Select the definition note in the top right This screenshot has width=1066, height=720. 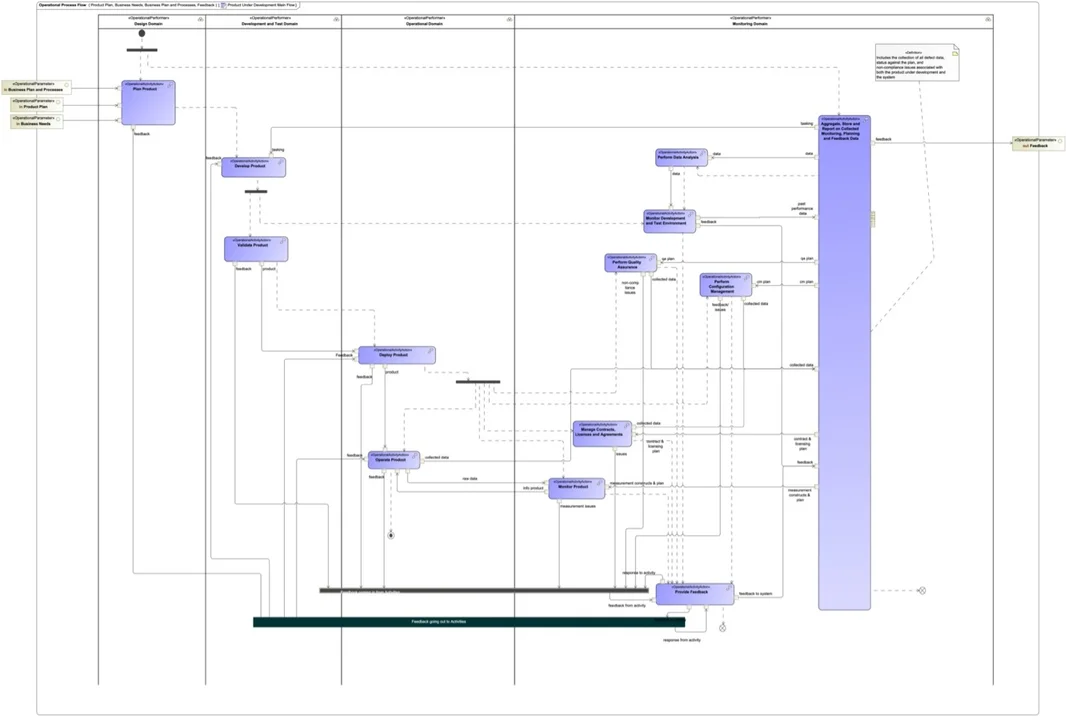(x=915, y=63)
